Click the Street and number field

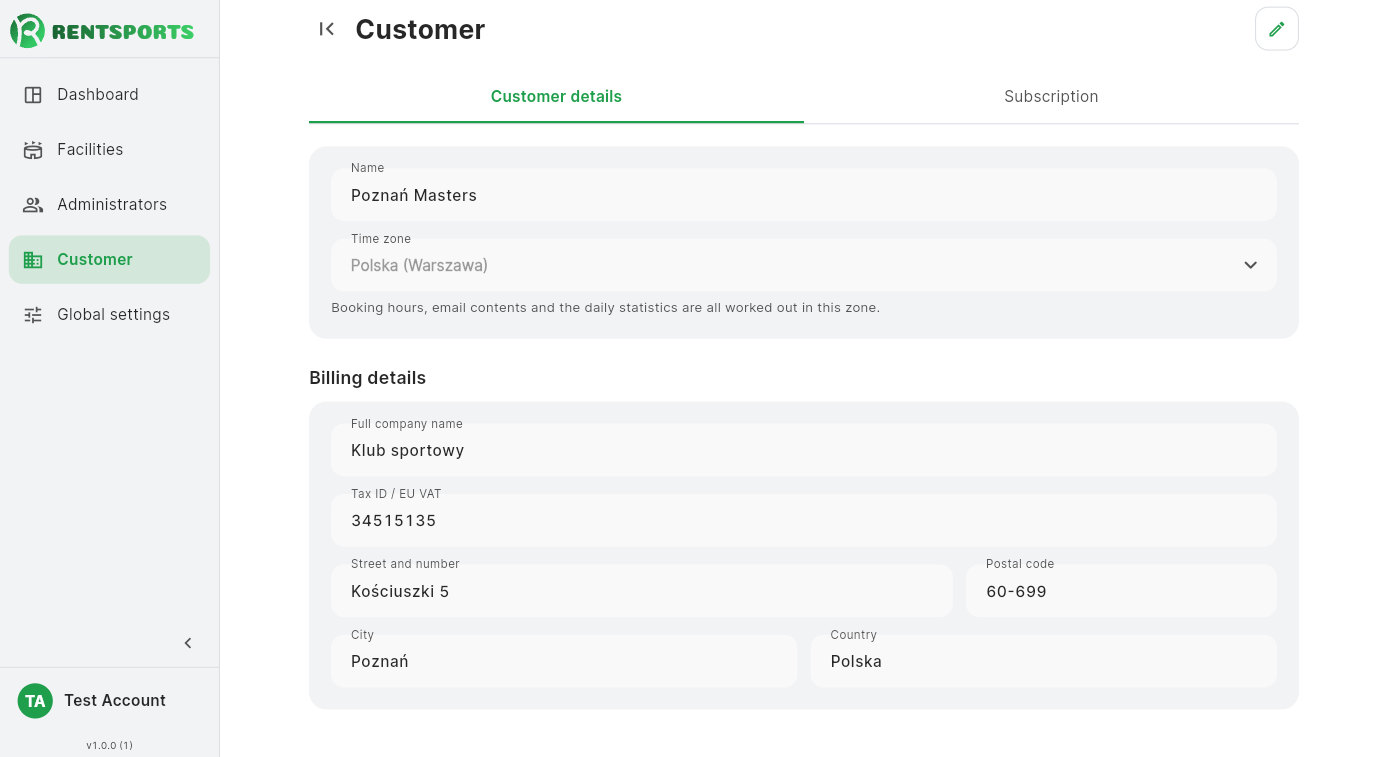point(641,591)
